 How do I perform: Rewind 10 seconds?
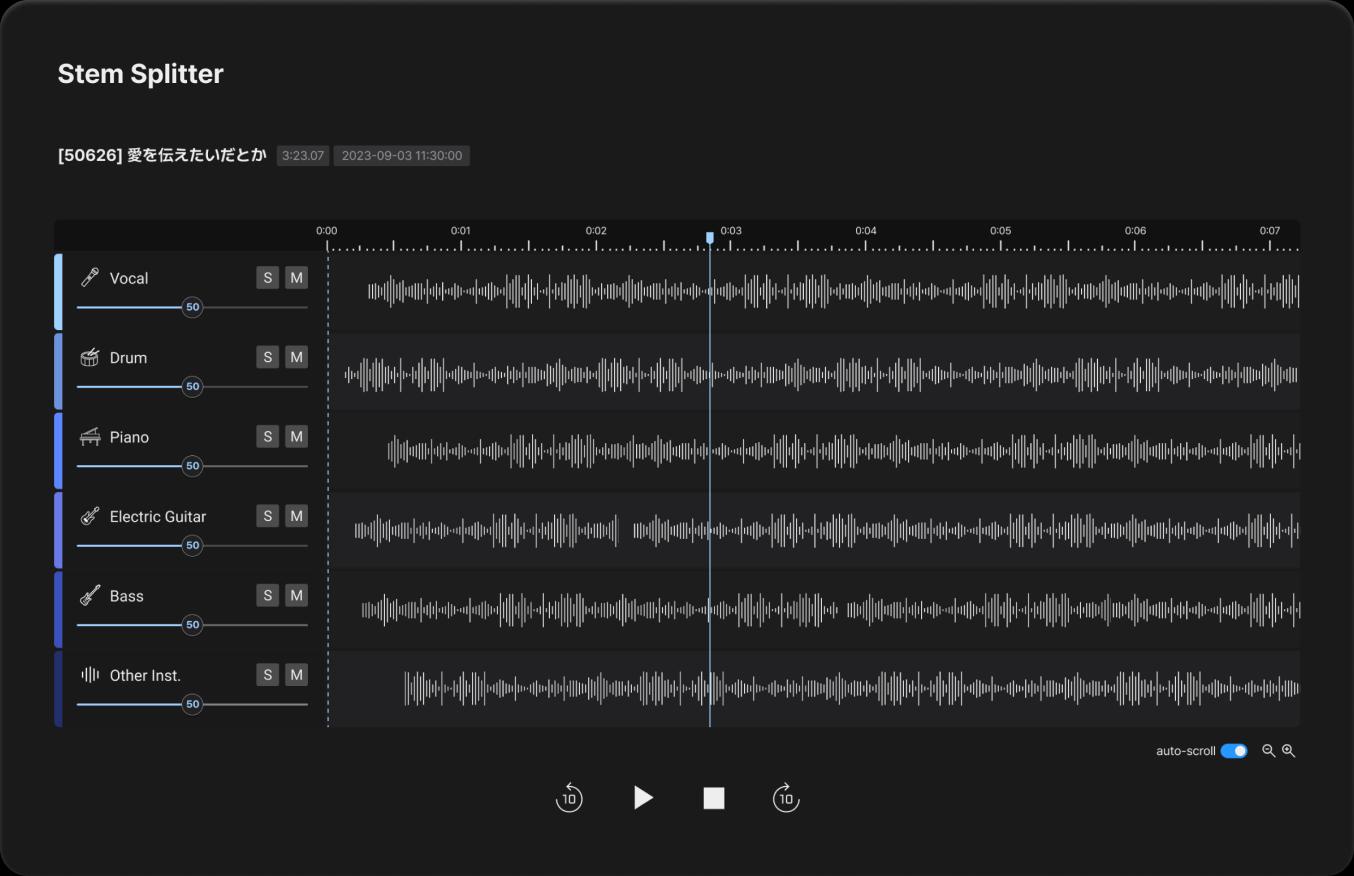569,798
